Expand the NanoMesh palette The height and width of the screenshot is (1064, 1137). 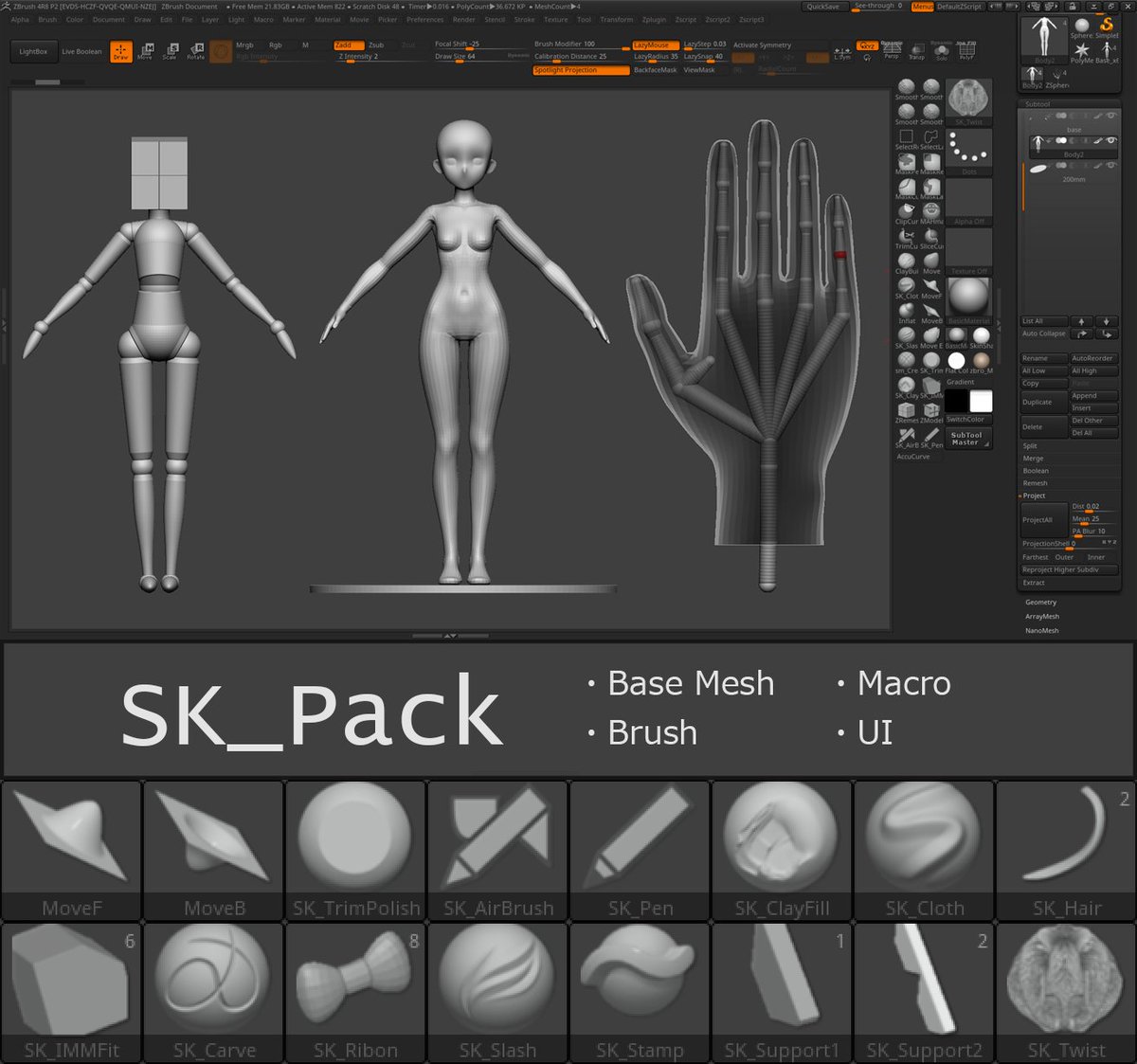point(1041,630)
